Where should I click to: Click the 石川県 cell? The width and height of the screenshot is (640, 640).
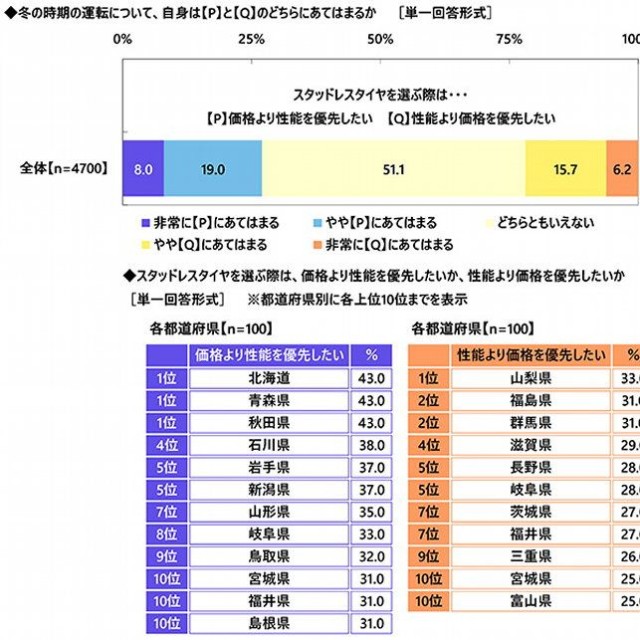[x=269, y=445]
